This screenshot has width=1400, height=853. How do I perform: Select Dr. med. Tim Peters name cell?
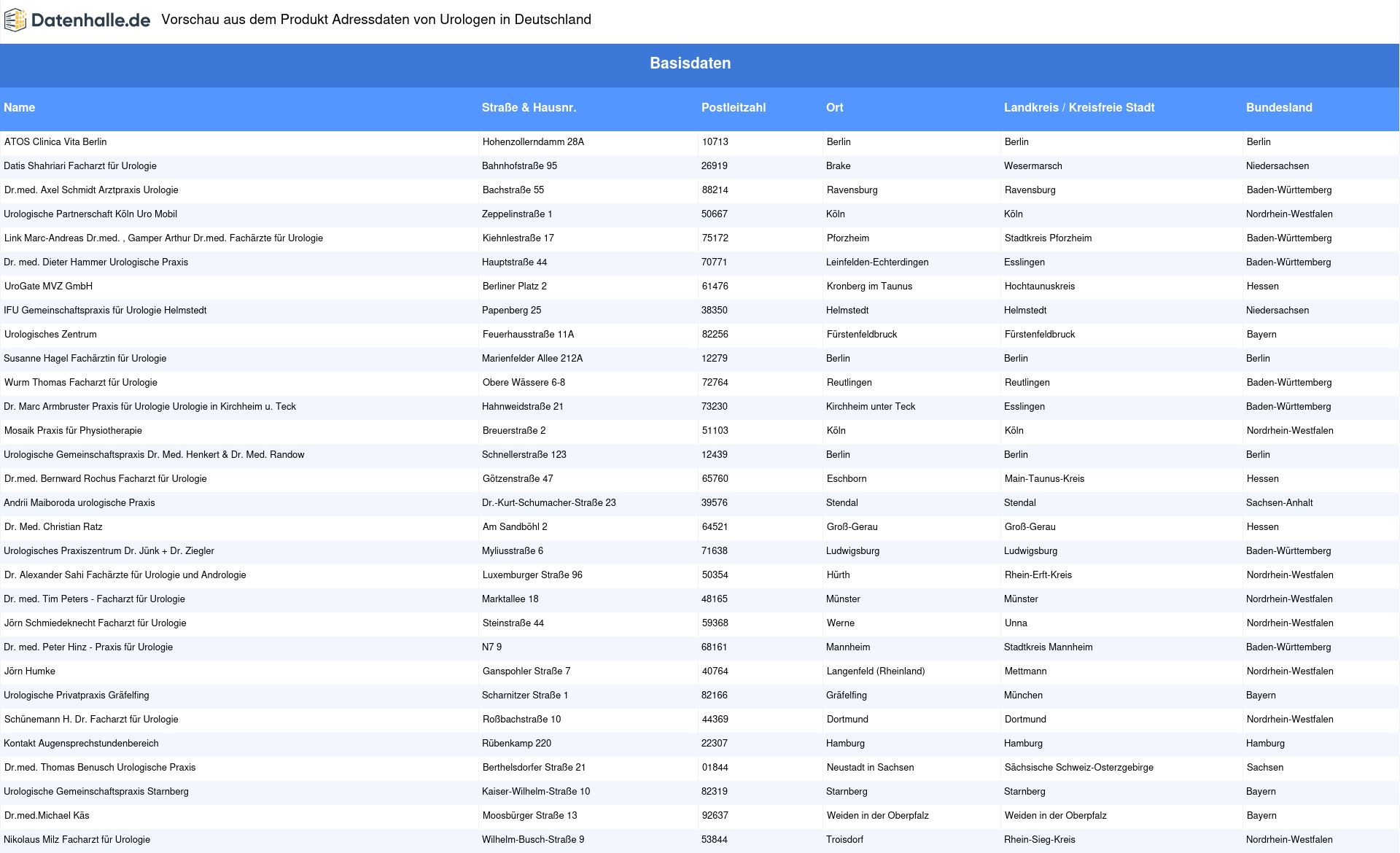pyautogui.click(x=94, y=599)
